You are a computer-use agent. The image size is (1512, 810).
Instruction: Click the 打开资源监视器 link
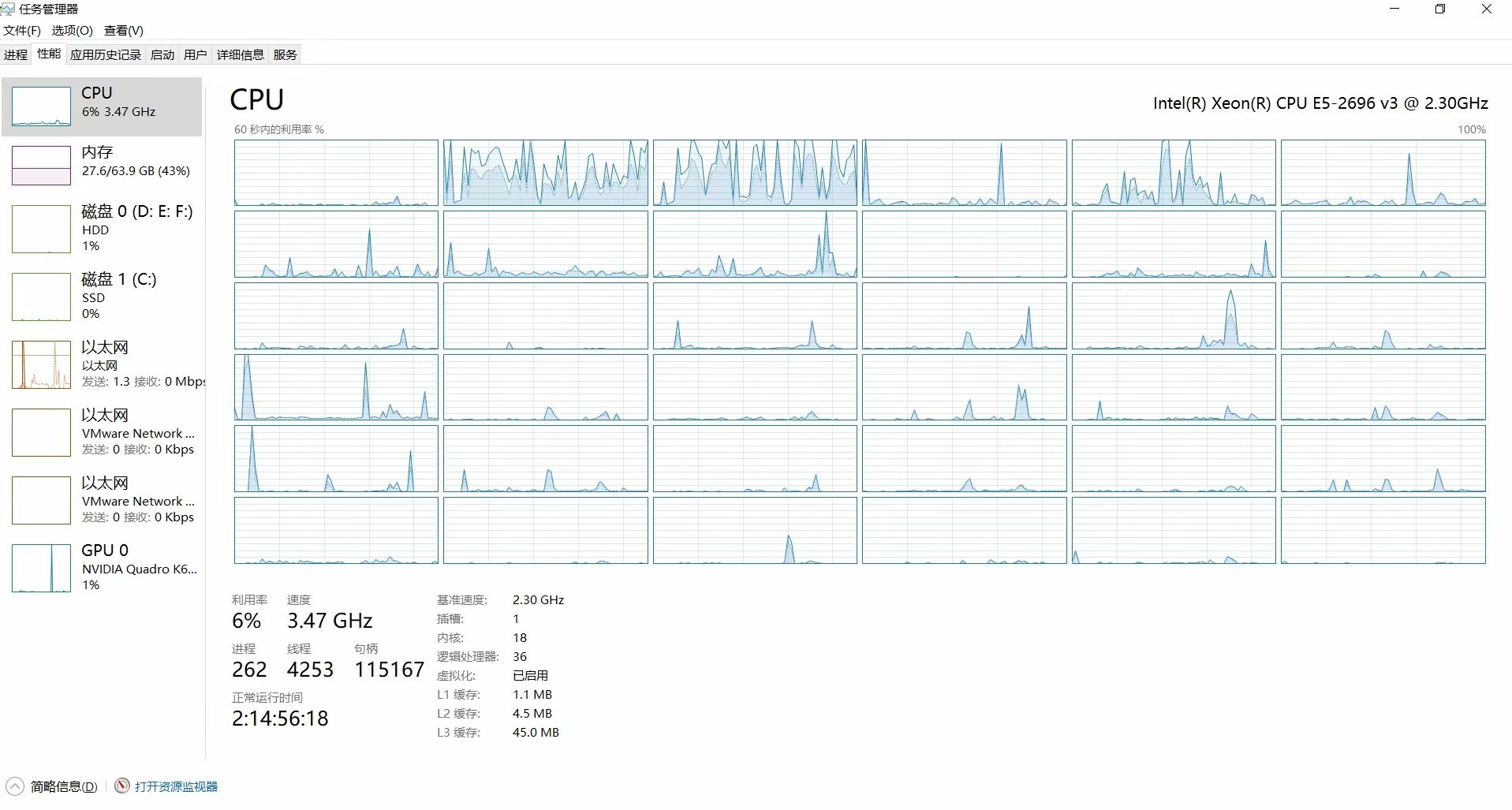[176, 786]
